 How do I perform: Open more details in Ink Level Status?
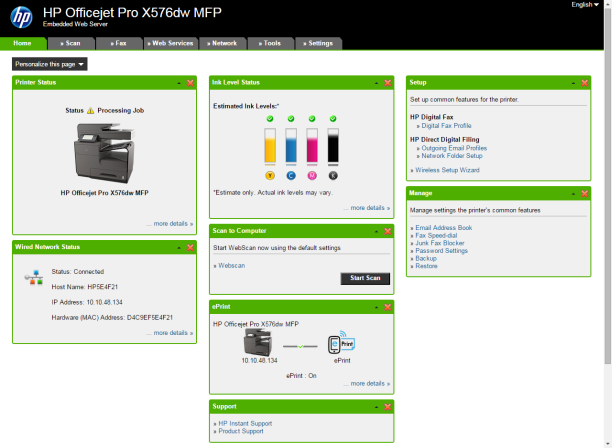[x=367, y=208]
